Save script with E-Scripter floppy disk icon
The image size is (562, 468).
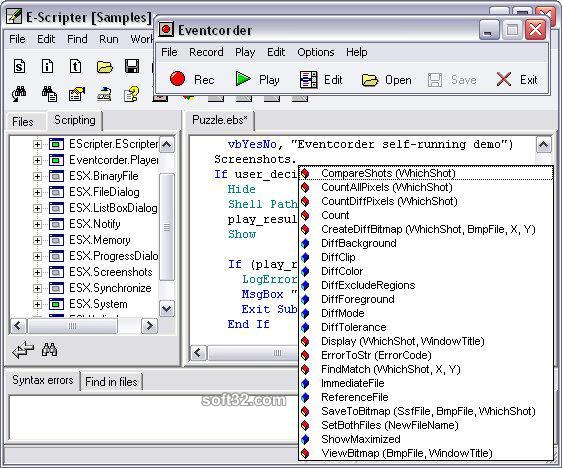coord(132,67)
